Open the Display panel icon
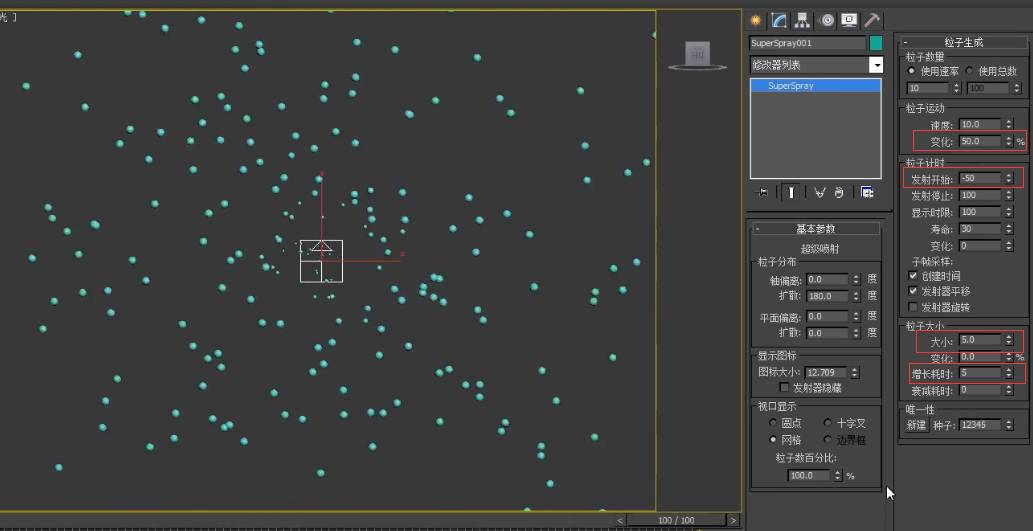The height and width of the screenshot is (531, 1033). point(849,20)
